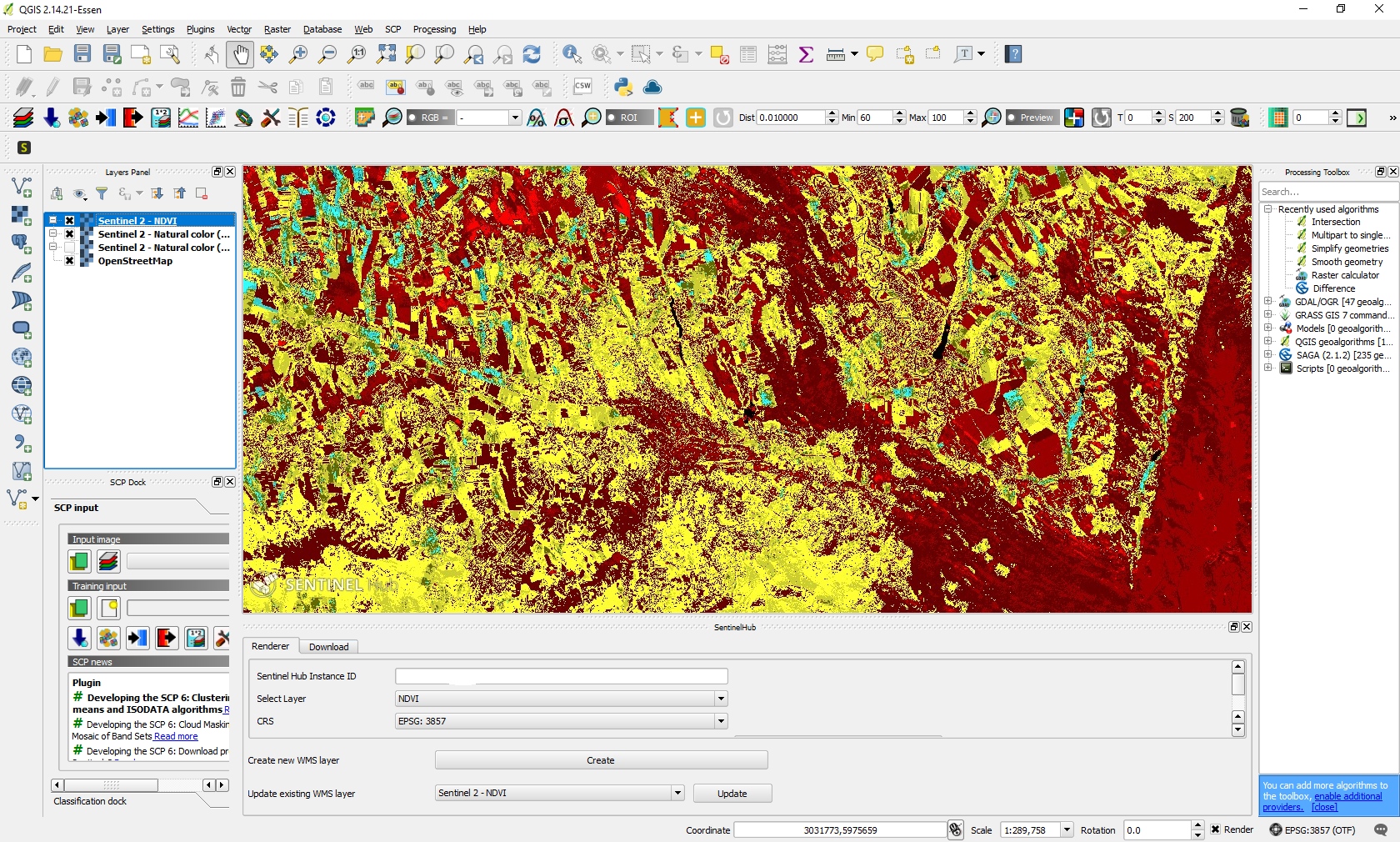Click the SCP add ROI orange plus icon
The width and height of the screenshot is (1400, 842).
[696, 118]
